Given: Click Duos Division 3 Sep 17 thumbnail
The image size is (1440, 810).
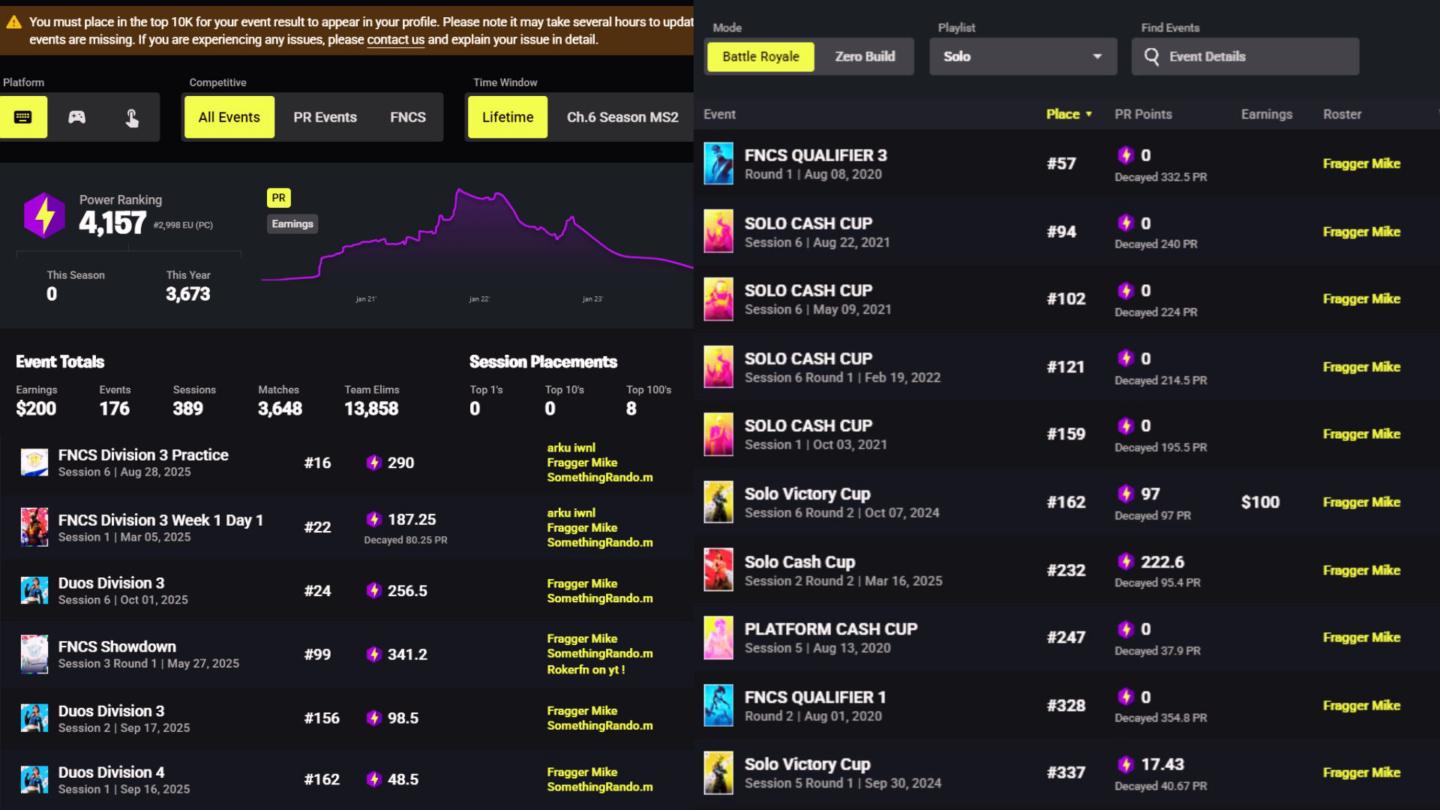Looking at the screenshot, I should click(x=35, y=718).
